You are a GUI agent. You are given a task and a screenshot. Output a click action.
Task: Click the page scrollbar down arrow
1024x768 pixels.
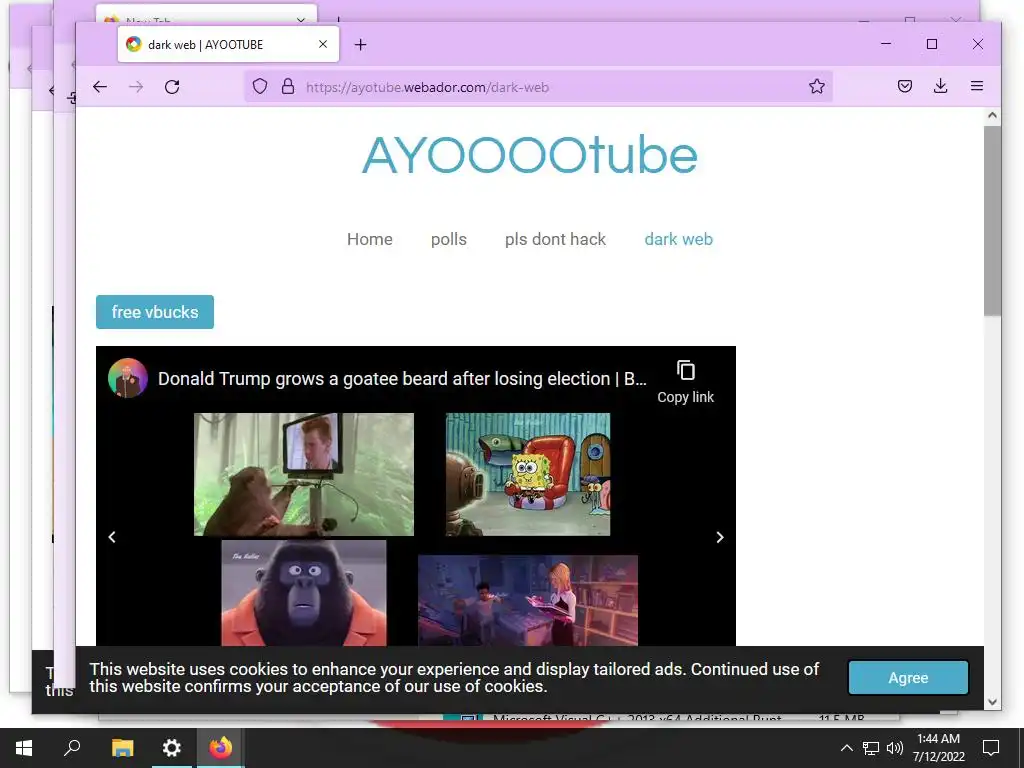pyautogui.click(x=992, y=703)
